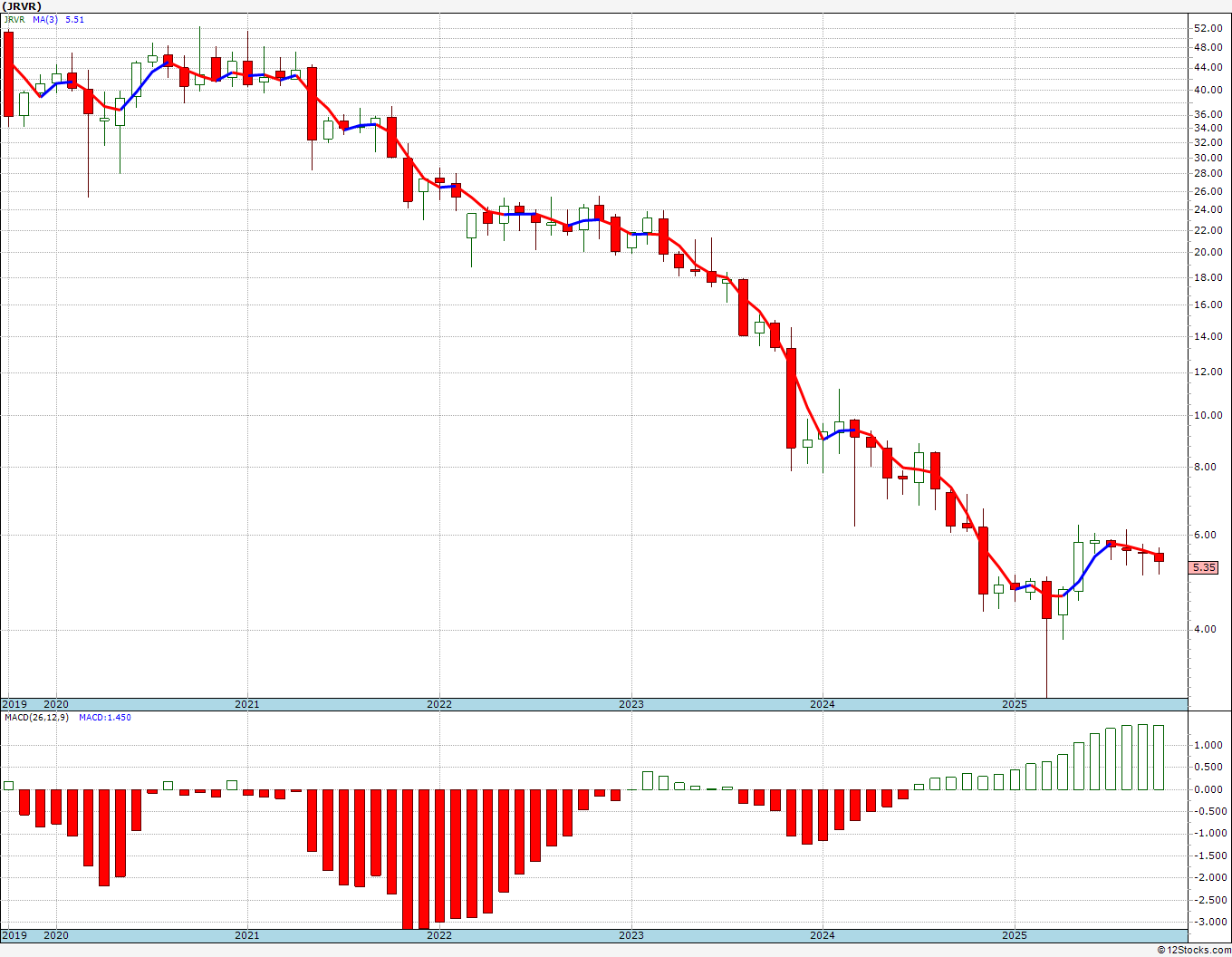Click 2019 on the MACD panel time axis
1232x957 pixels.
coord(14,935)
